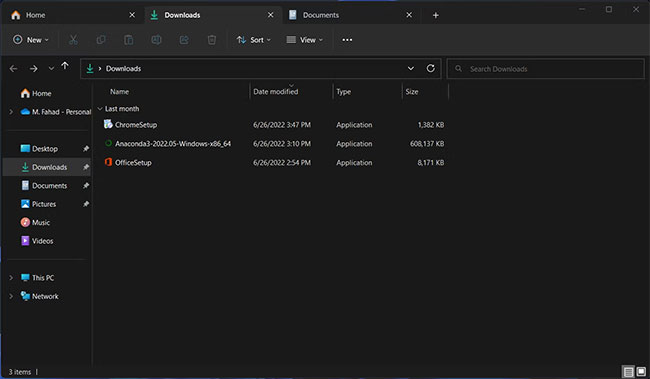Click the 6/26/2022 3:47 PM date cell
The width and height of the screenshot is (650, 379).
tap(282, 125)
